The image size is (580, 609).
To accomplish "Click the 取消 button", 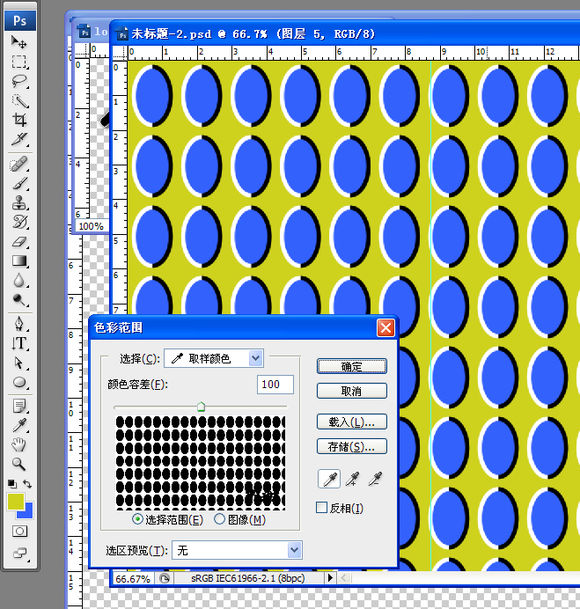I will [352, 391].
